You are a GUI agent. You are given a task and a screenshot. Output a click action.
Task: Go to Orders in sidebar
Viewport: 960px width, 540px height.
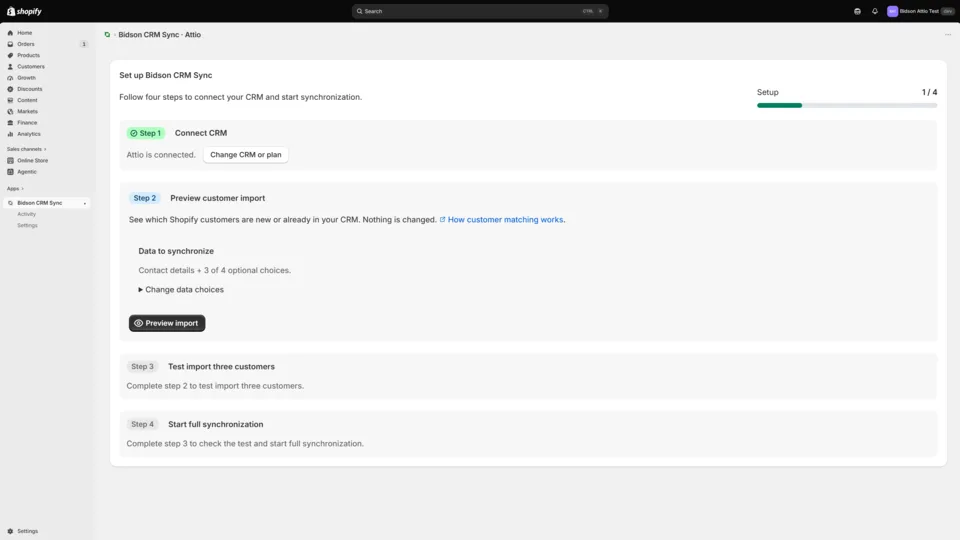(26, 44)
